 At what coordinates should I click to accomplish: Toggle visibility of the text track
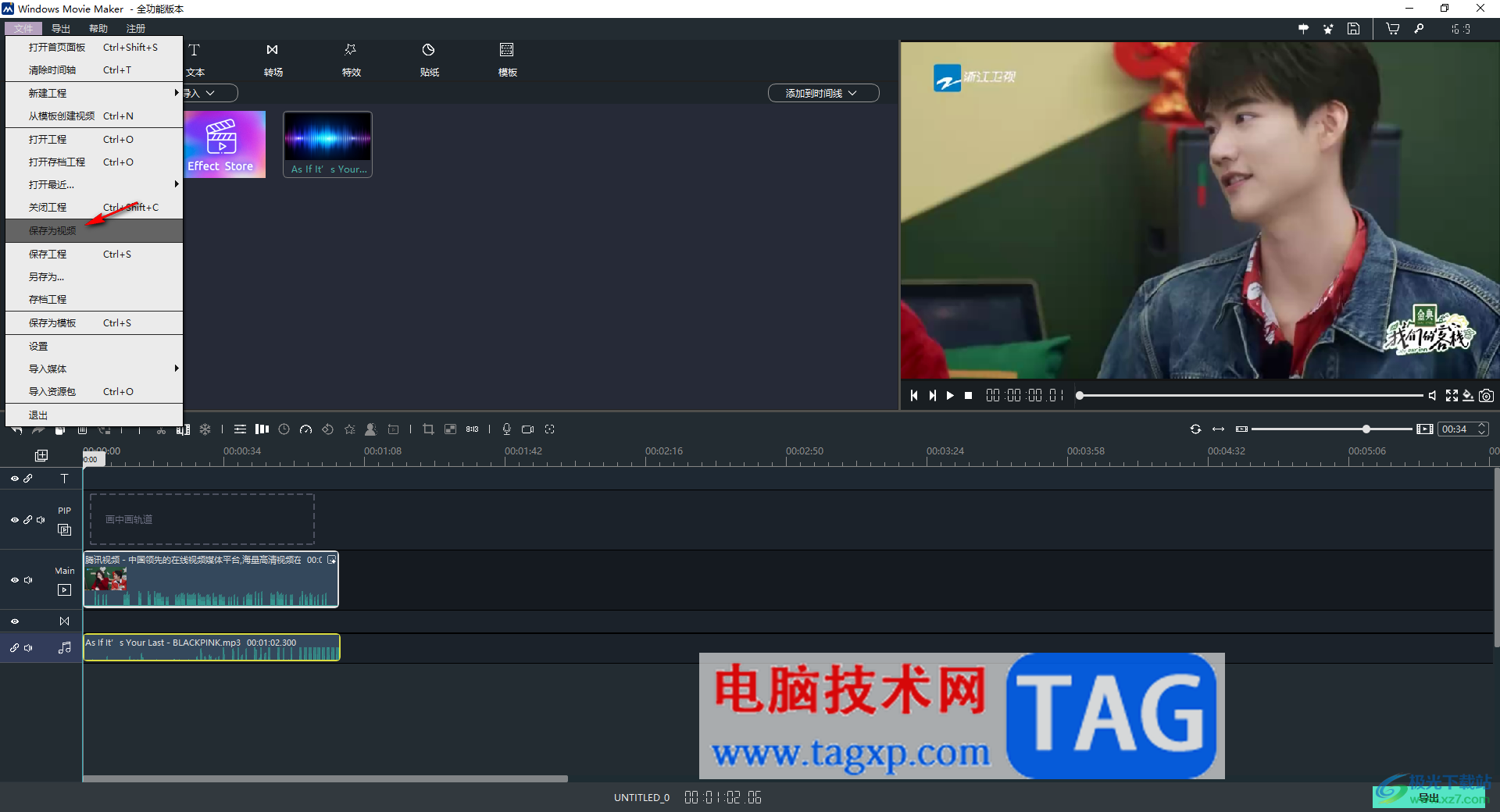click(14, 479)
